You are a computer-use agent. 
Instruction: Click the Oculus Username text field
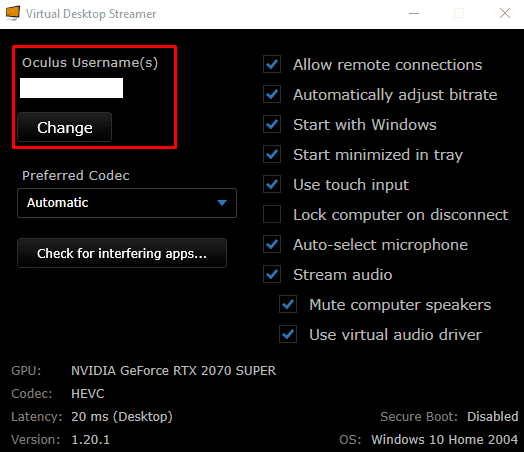pos(72,88)
